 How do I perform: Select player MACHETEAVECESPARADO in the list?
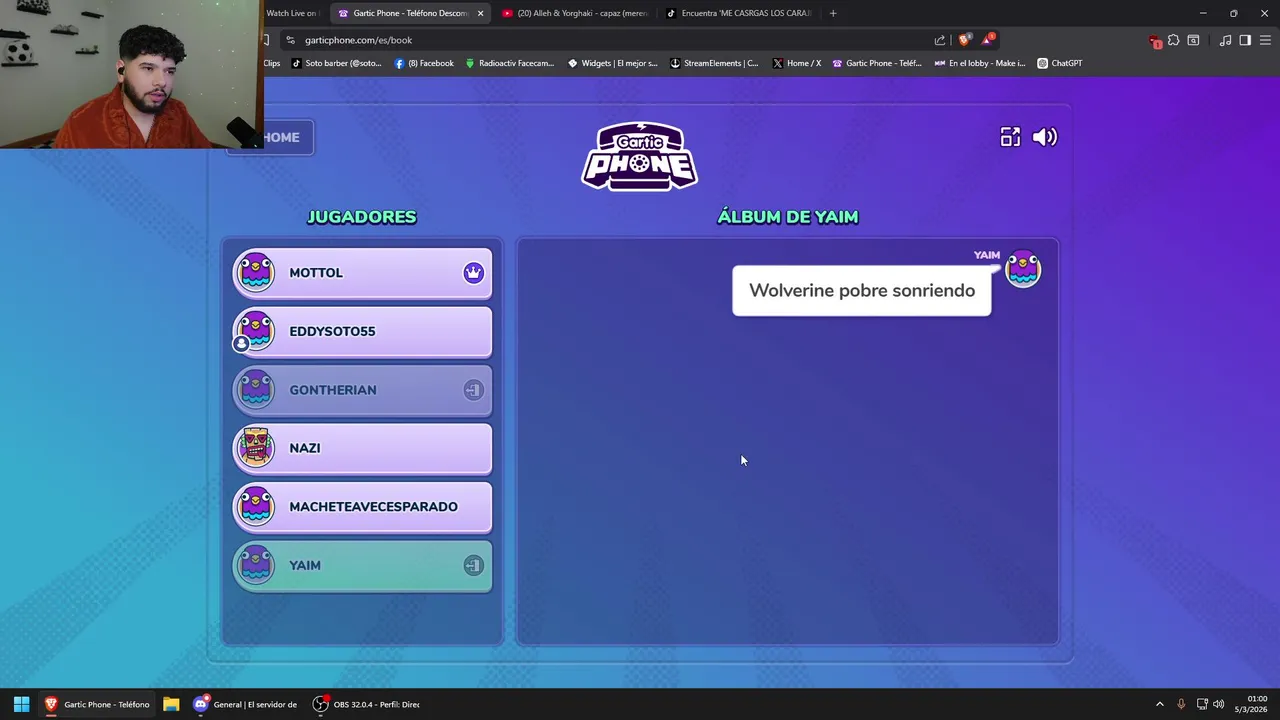click(x=362, y=507)
